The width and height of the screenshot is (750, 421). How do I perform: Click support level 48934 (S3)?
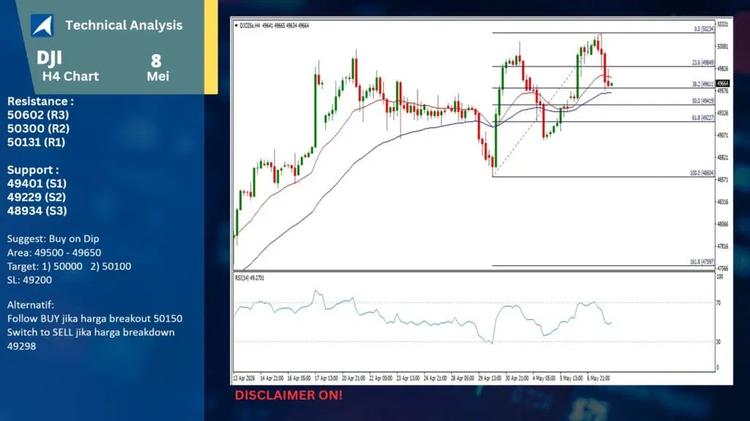pyautogui.click(x=37, y=210)
